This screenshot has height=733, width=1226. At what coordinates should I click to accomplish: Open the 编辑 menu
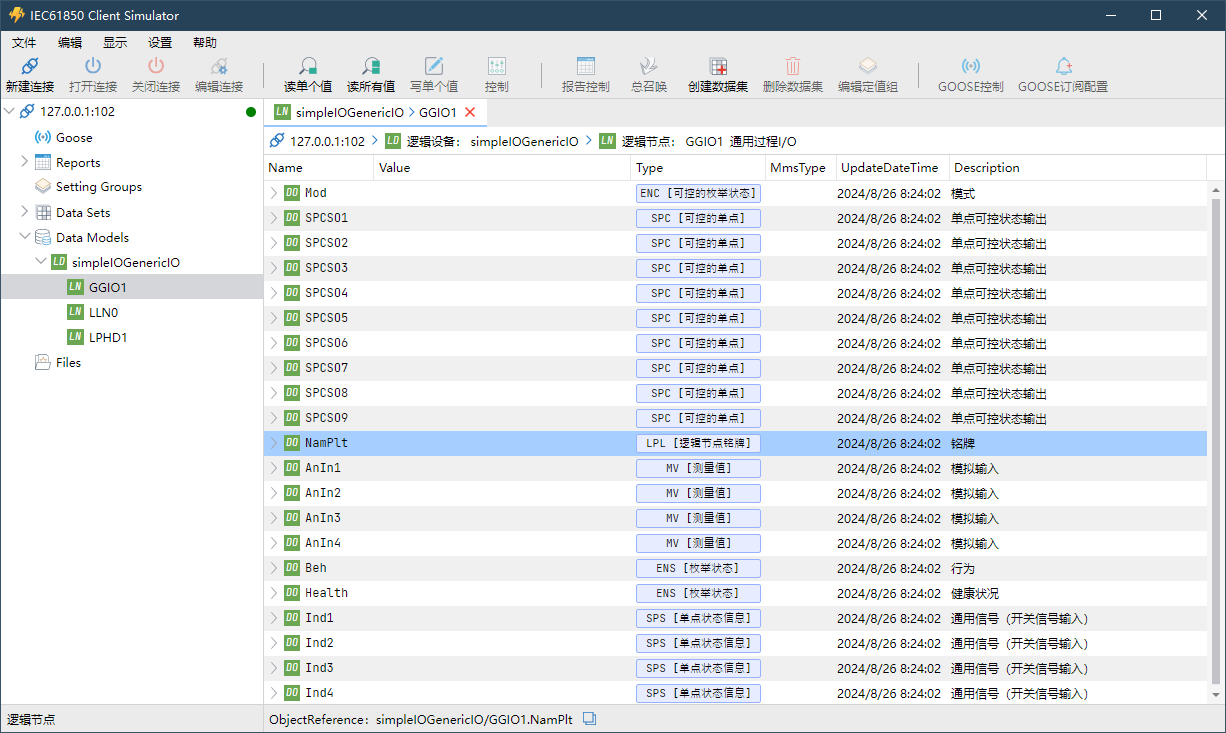(70, 43)
